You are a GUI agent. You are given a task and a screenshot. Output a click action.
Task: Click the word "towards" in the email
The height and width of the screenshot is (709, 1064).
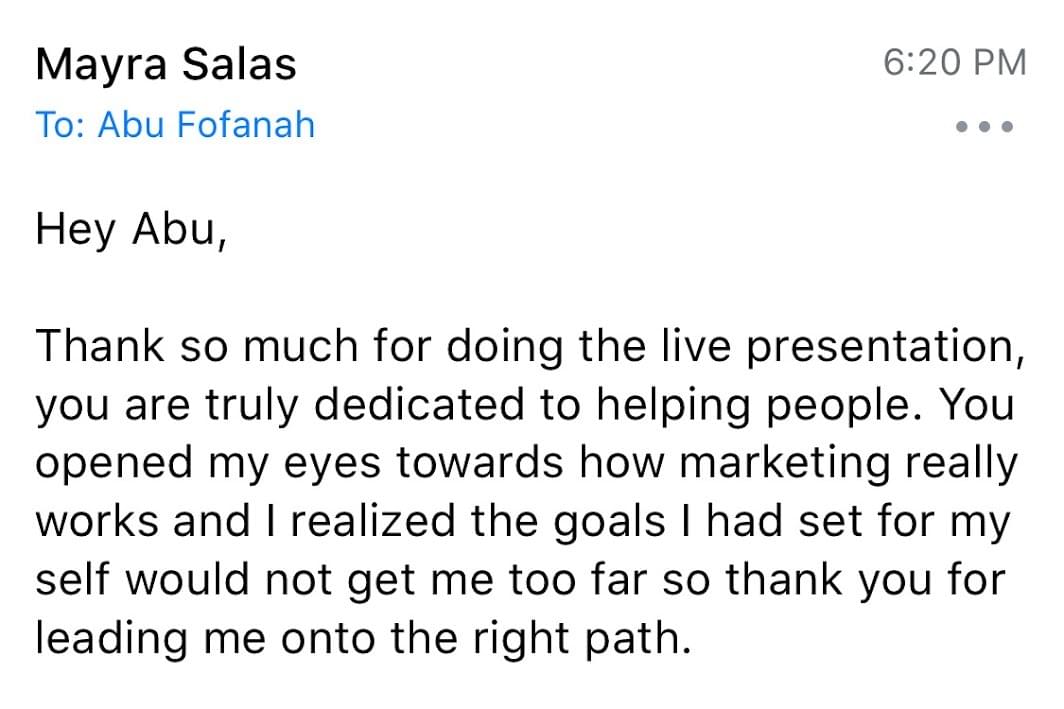tap(480, 463)
